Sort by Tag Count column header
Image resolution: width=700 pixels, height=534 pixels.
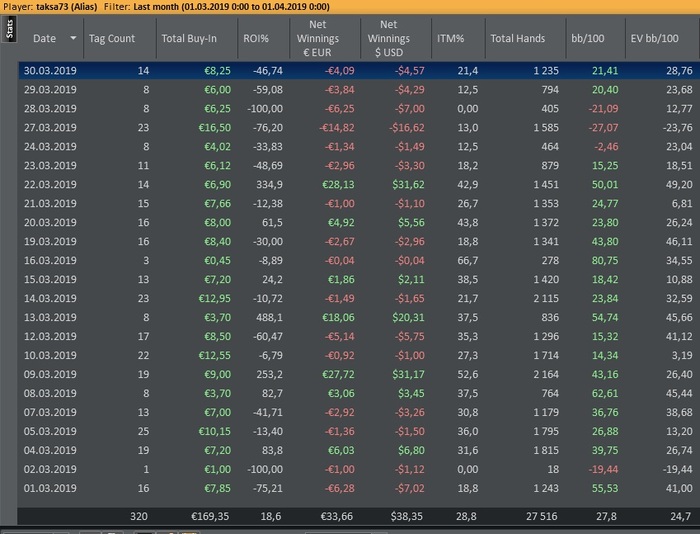coord(111,38)
